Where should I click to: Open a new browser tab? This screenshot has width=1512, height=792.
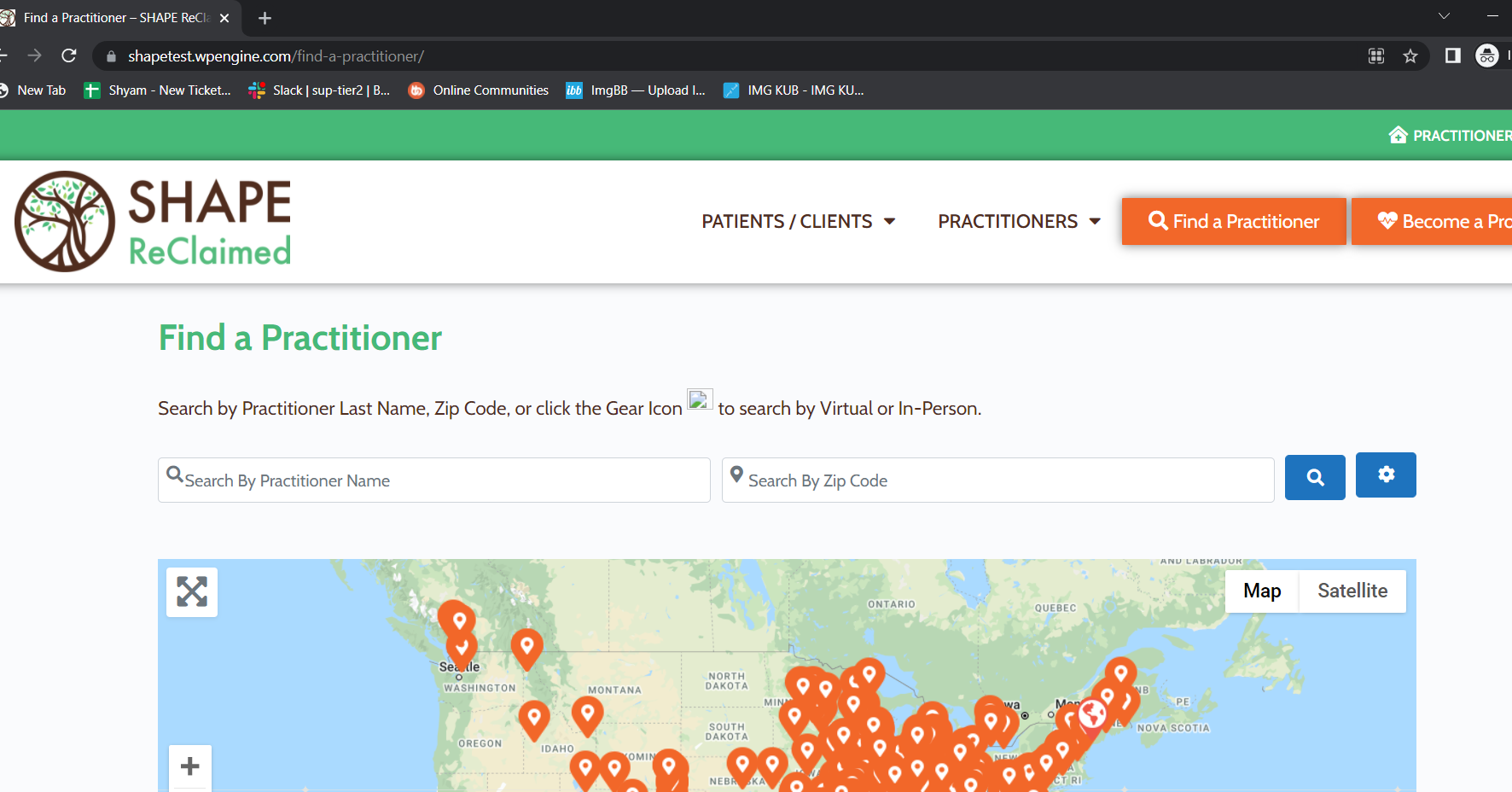coord(265,18)
